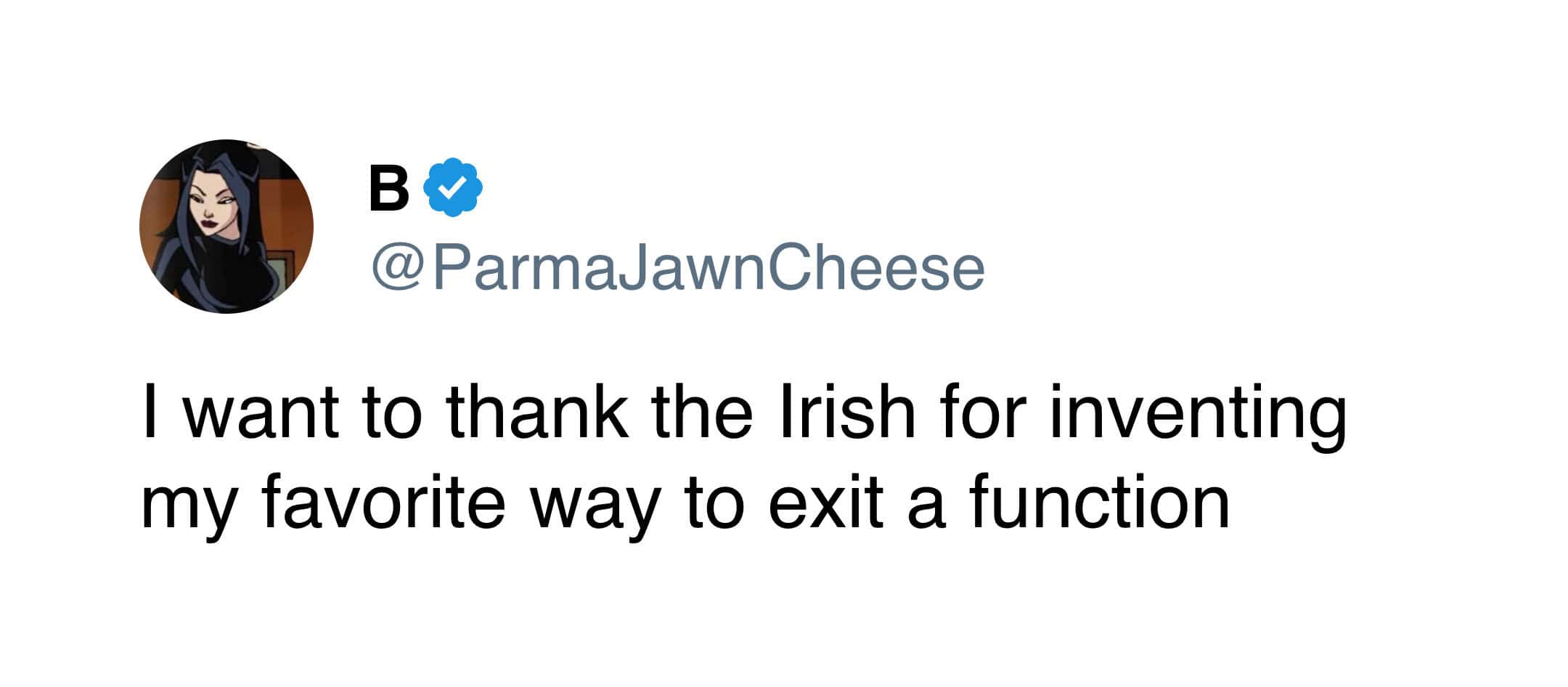
Task: Open the cartoon character profile avatar
Action: 226,227
